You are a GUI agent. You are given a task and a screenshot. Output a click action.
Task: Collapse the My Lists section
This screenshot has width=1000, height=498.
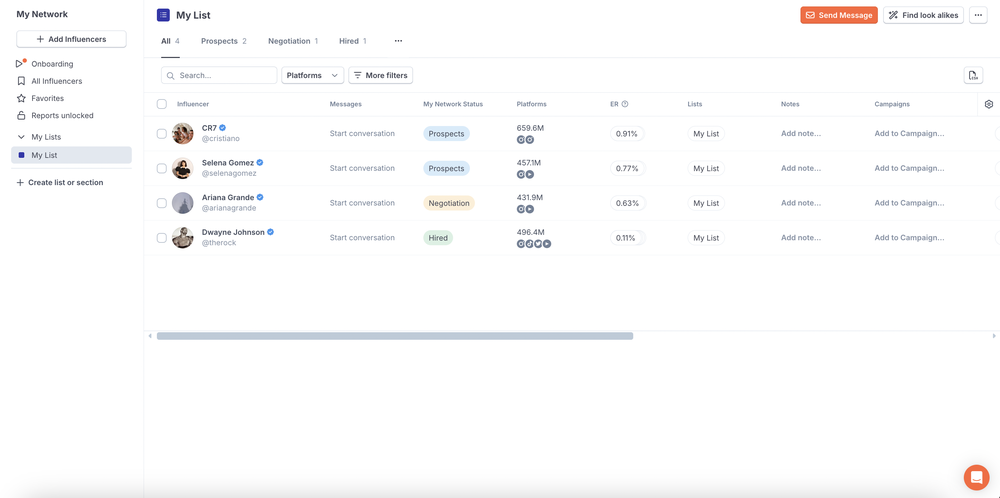click(21, 137)
